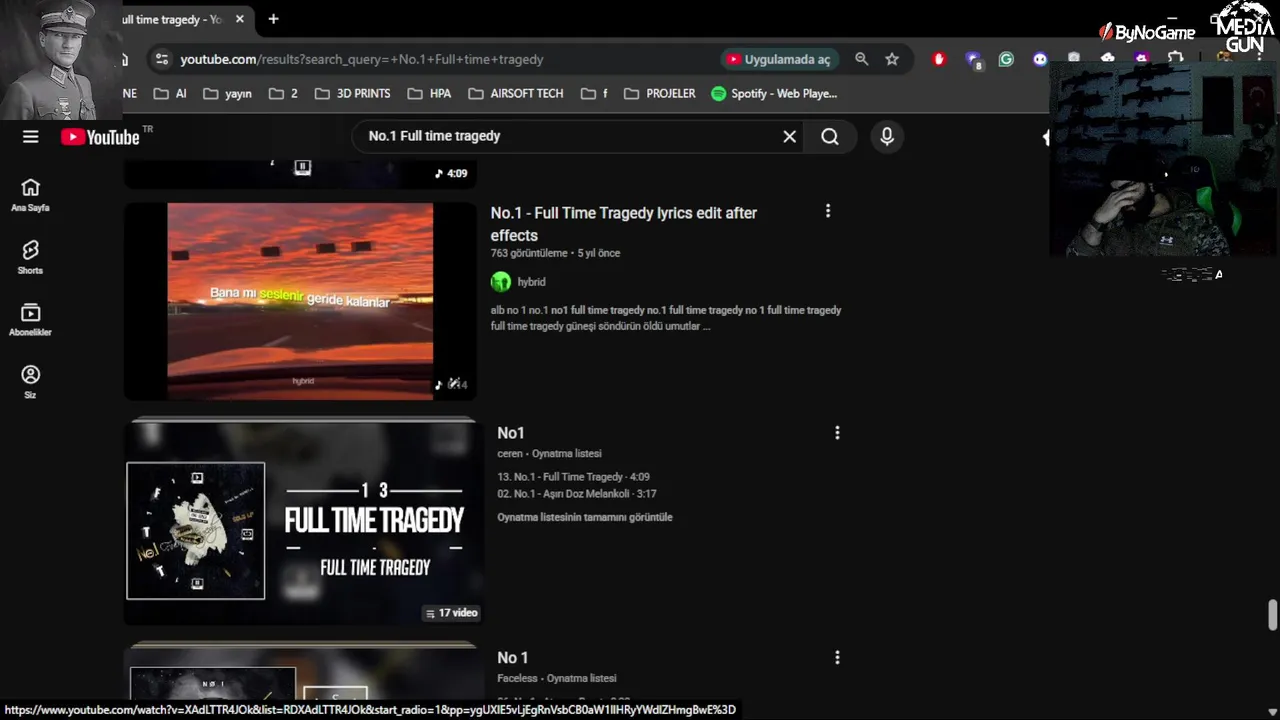Viewport: 1280px width, 720px height.
Task: Open Shorts in the sidebar
Action: pos(30,257)
